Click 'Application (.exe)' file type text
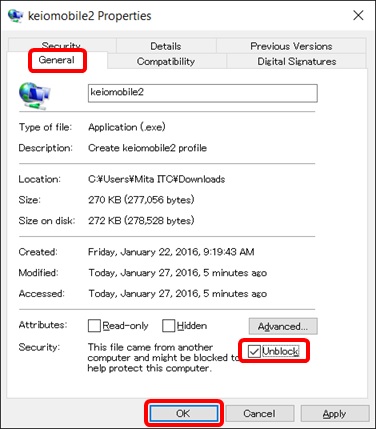 click(127, 127)
